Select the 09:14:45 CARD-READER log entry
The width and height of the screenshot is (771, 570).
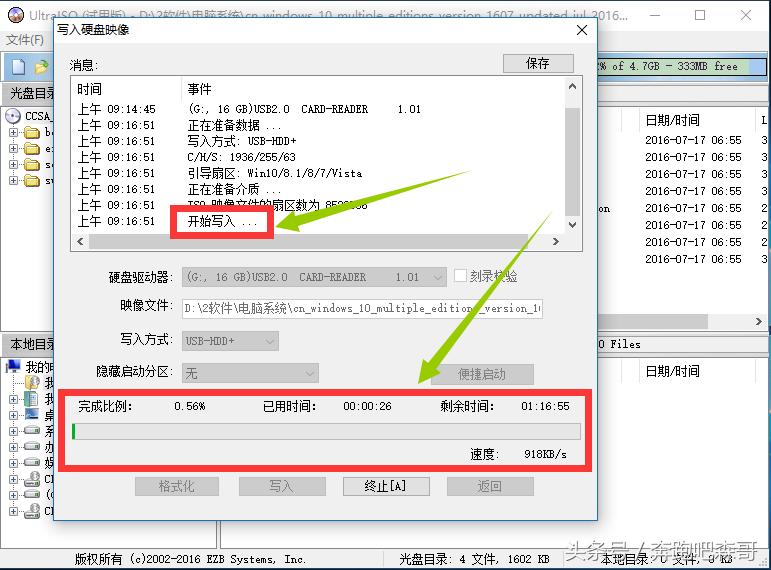tap(304, 109)
